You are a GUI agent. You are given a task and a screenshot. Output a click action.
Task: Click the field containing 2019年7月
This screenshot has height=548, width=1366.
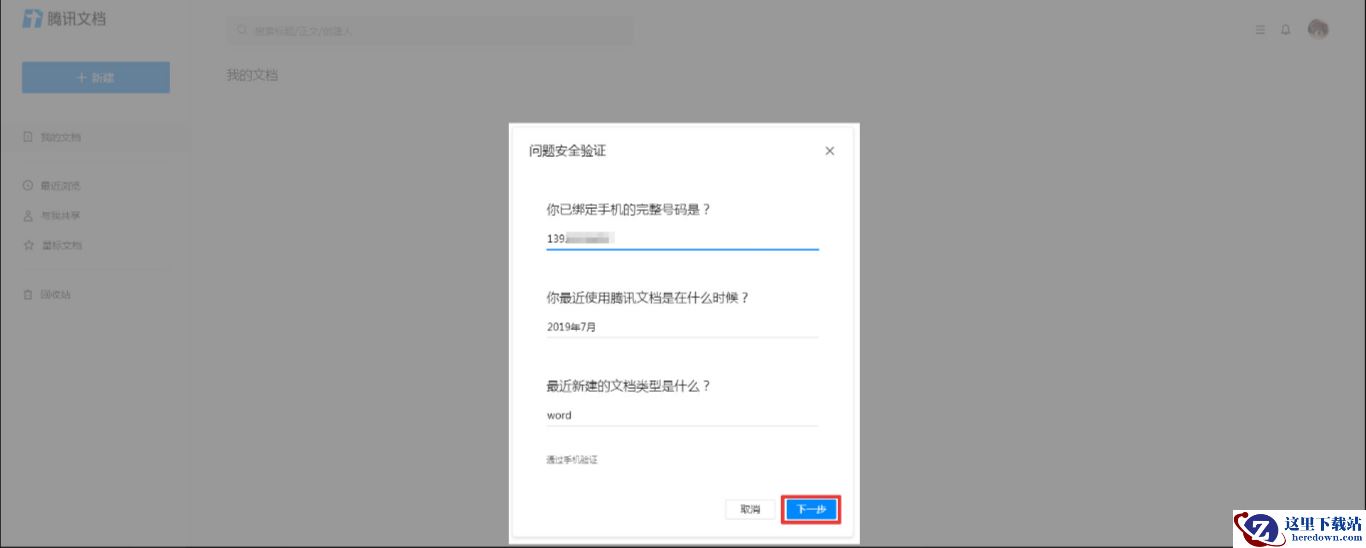(x=682, y=327)
